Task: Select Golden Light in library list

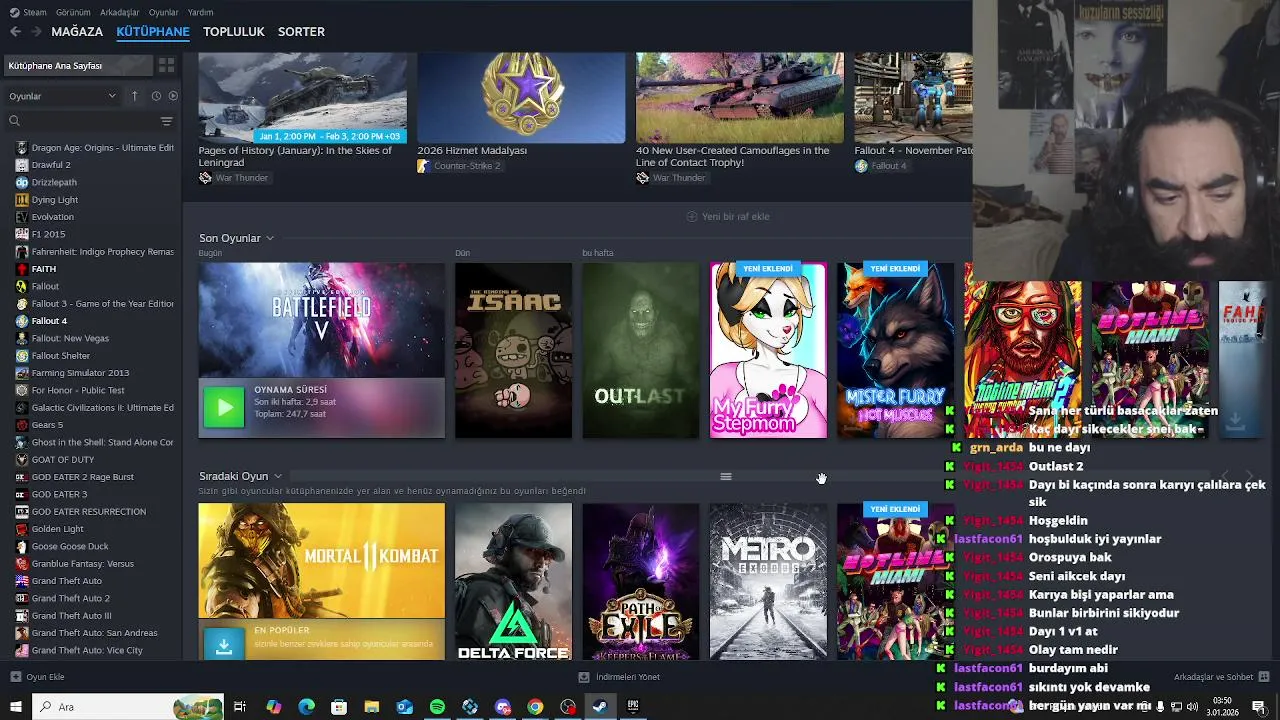Action: point(95,529)
